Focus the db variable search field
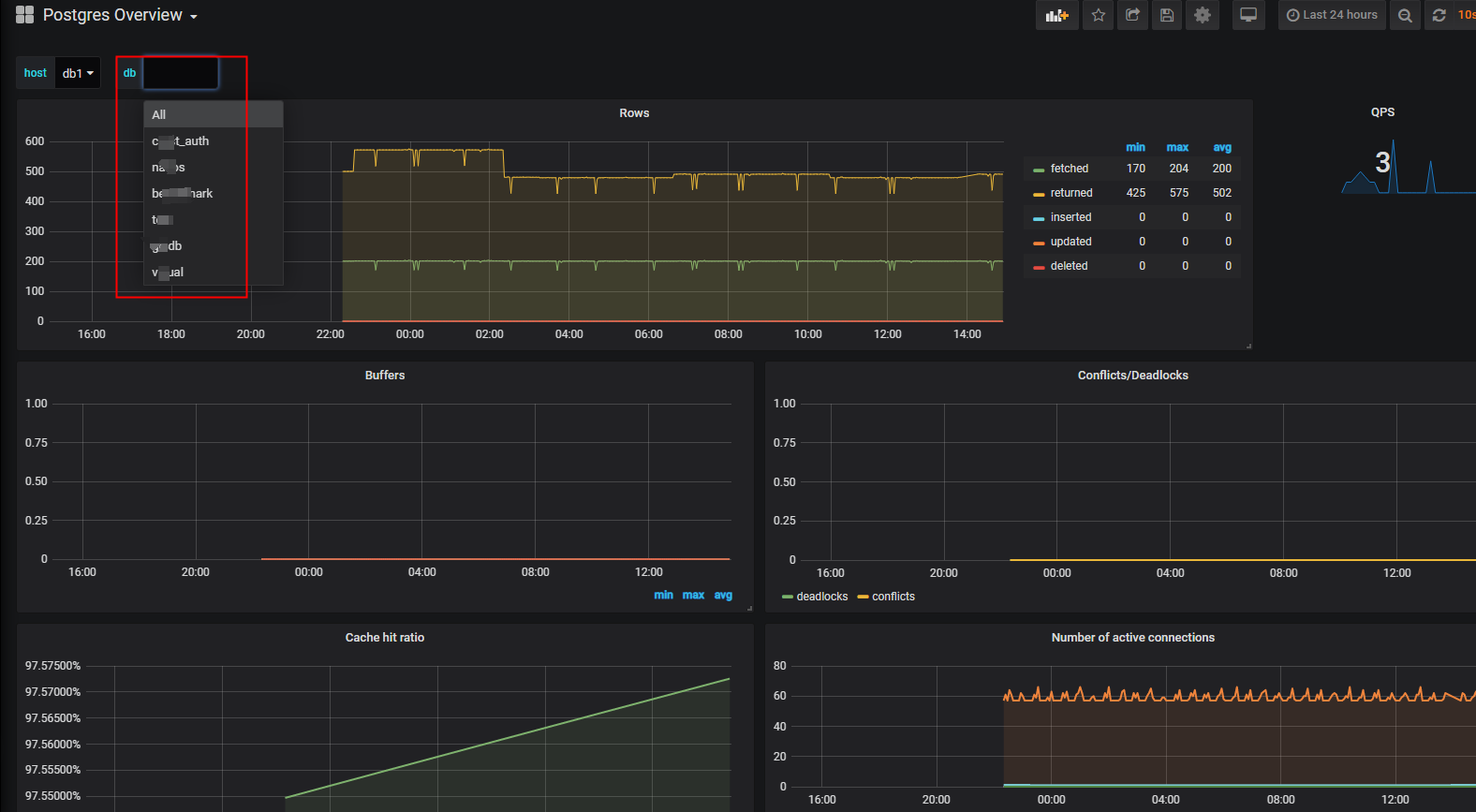Image resolution: width=1476 pixels, height=812 pixels. pyautogui.click(x=181, y=73)
